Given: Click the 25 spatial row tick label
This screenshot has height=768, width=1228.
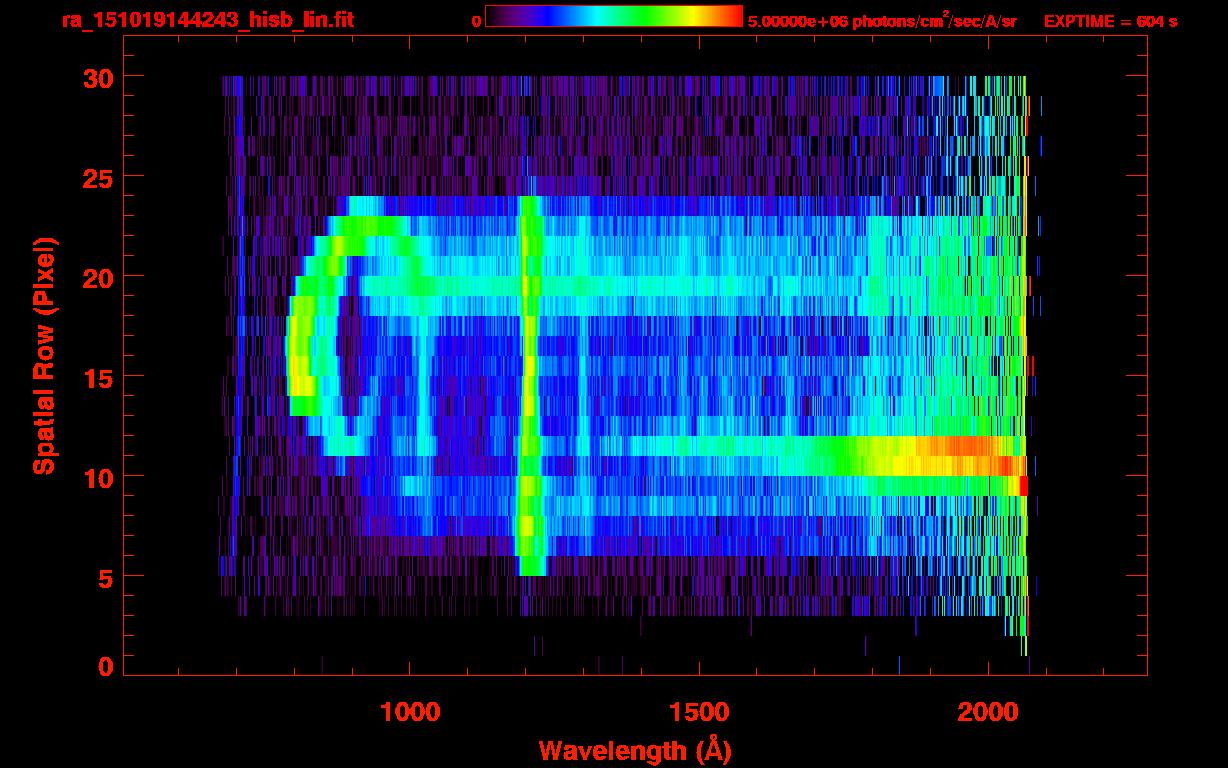Looking at the screenshot, I should 98,177.
